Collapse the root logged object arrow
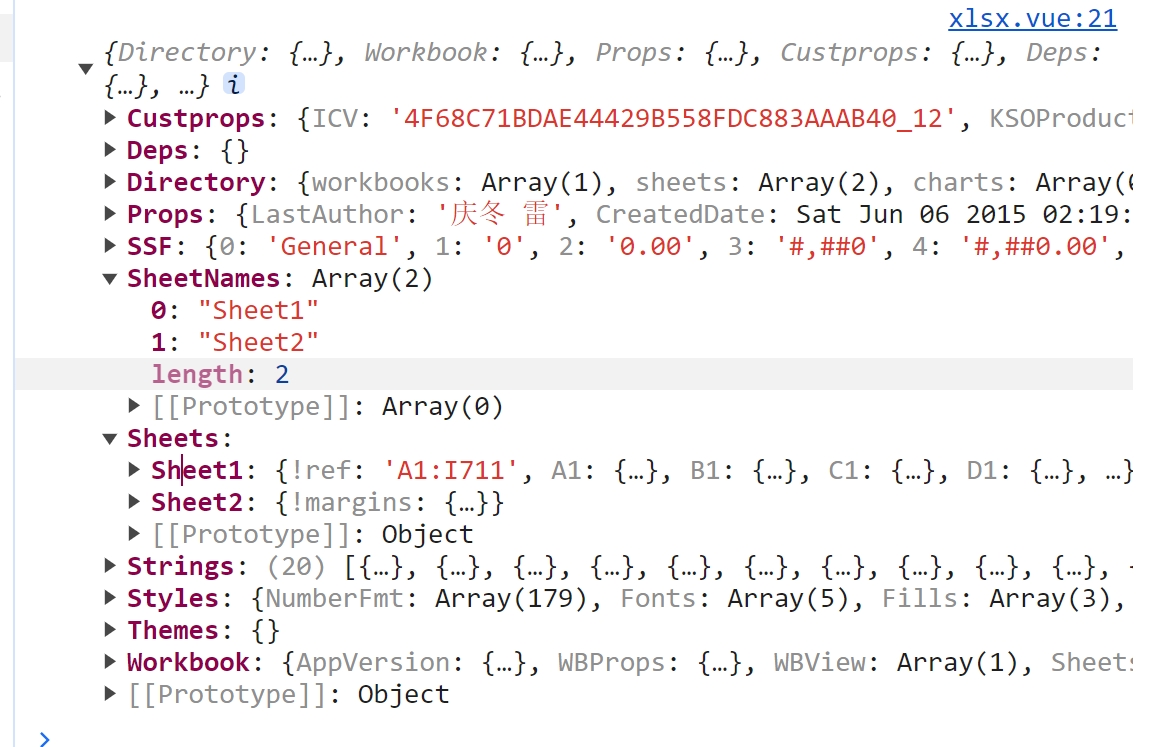Viewport: 1167px width, 747px height. pos(85,69)
